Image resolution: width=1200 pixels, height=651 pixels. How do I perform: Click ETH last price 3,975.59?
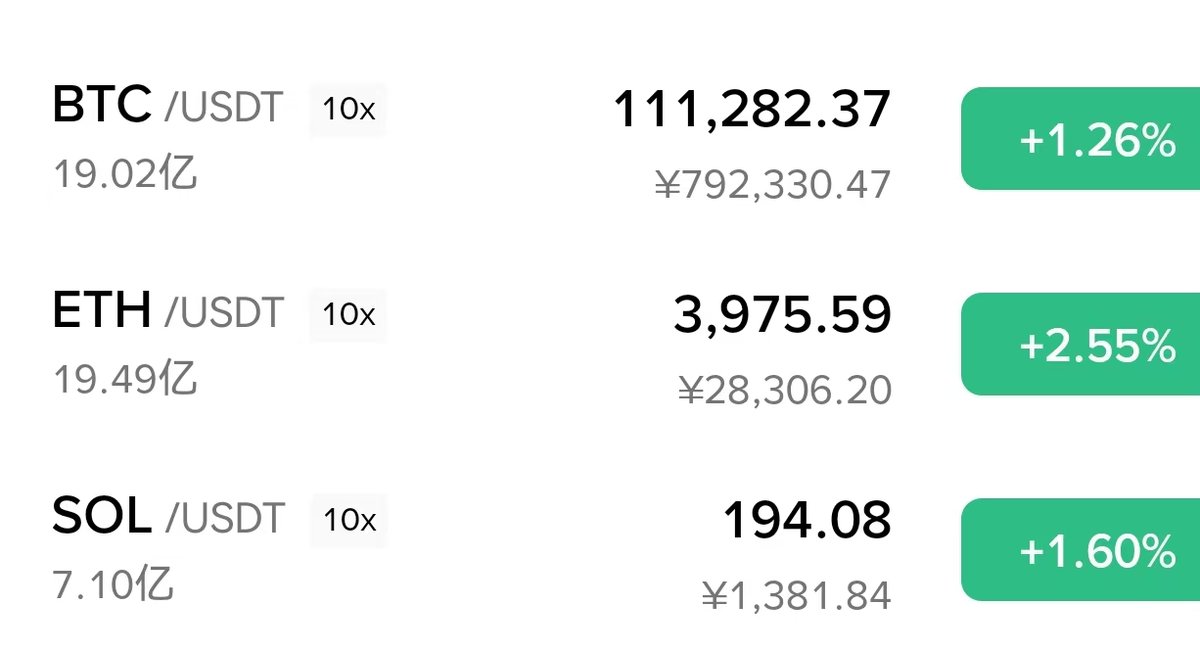click(x=781, y=314)
